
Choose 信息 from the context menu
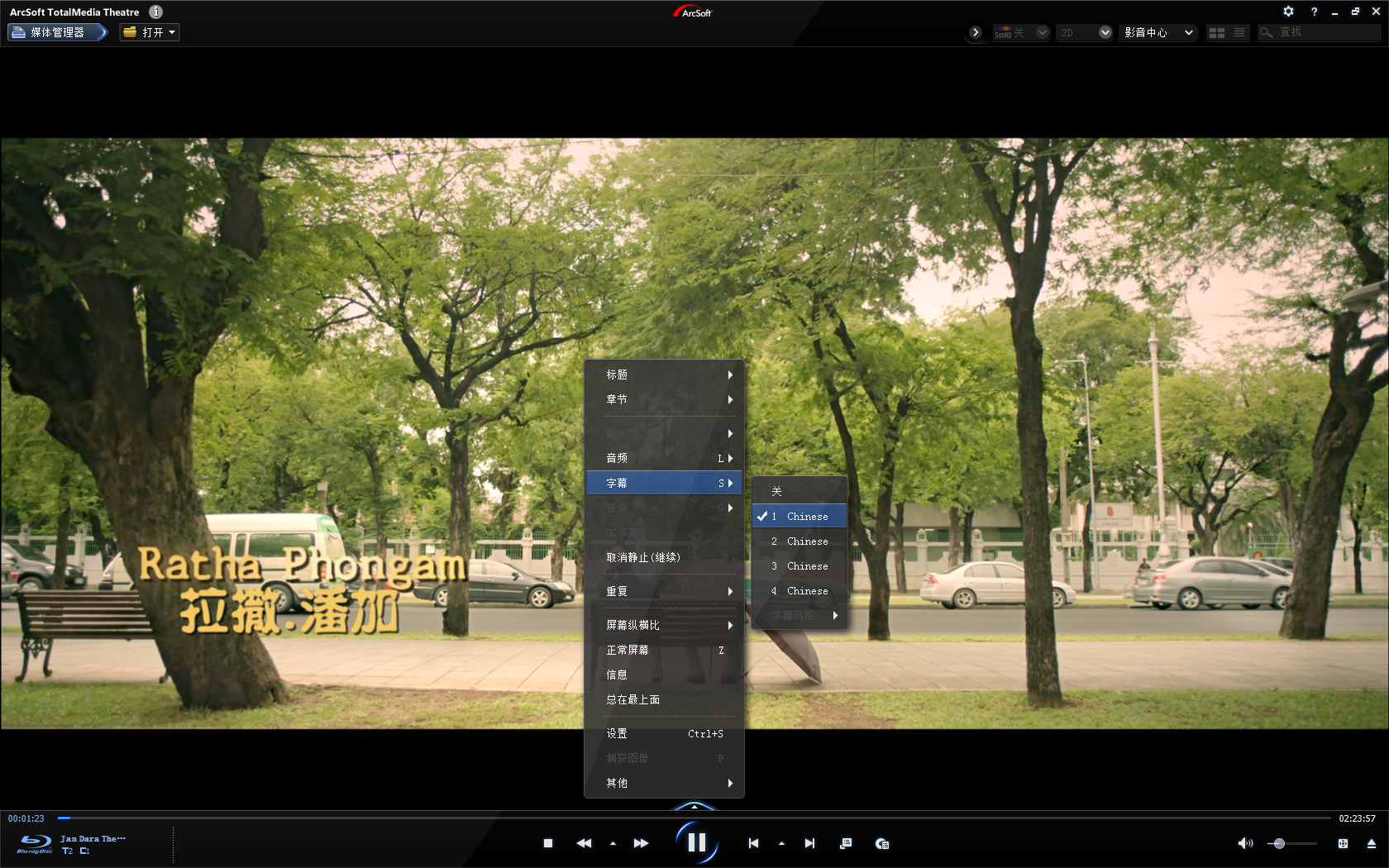coord(664,675)
